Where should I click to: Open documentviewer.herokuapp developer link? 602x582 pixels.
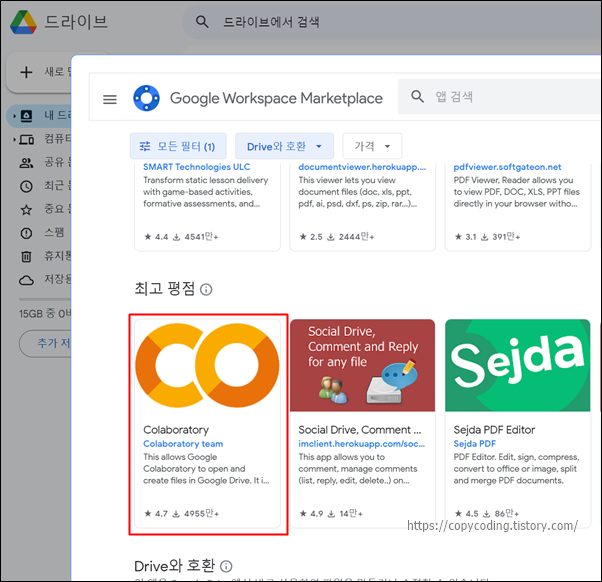362,167
